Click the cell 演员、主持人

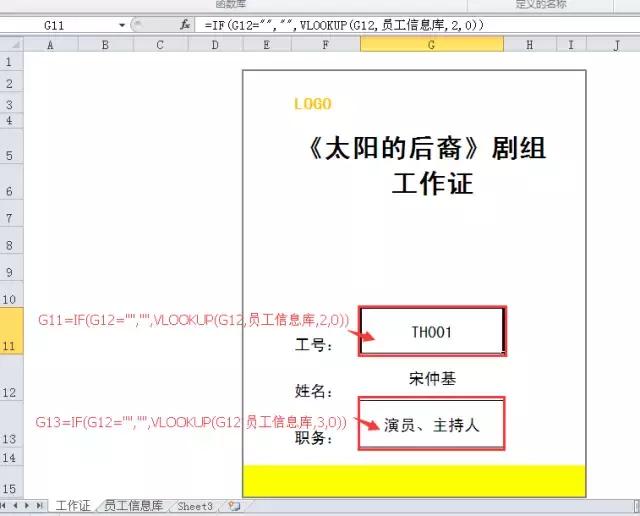pos(432,425)
